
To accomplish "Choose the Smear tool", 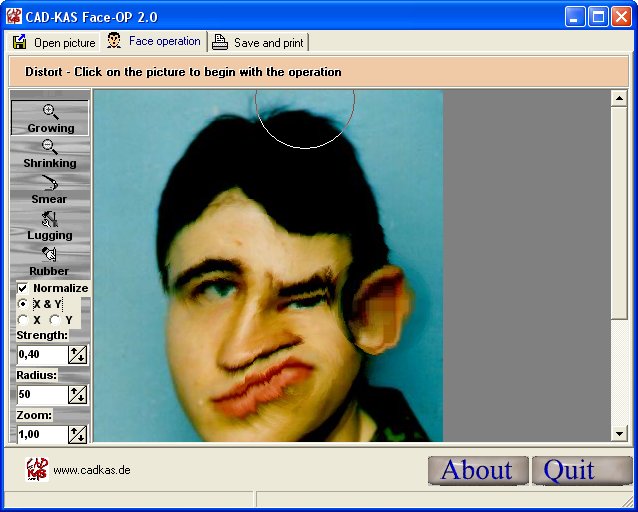I will 50,190.
